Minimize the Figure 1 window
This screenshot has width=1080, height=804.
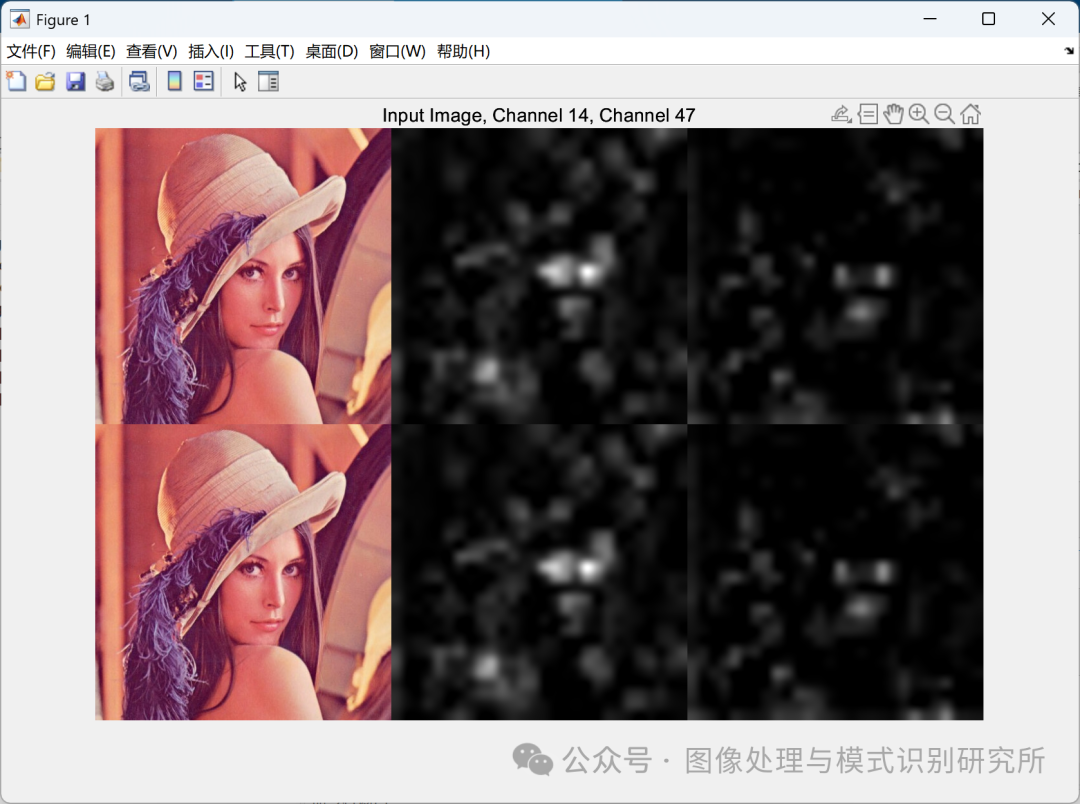pyautogui.click(x=930, y=19)
